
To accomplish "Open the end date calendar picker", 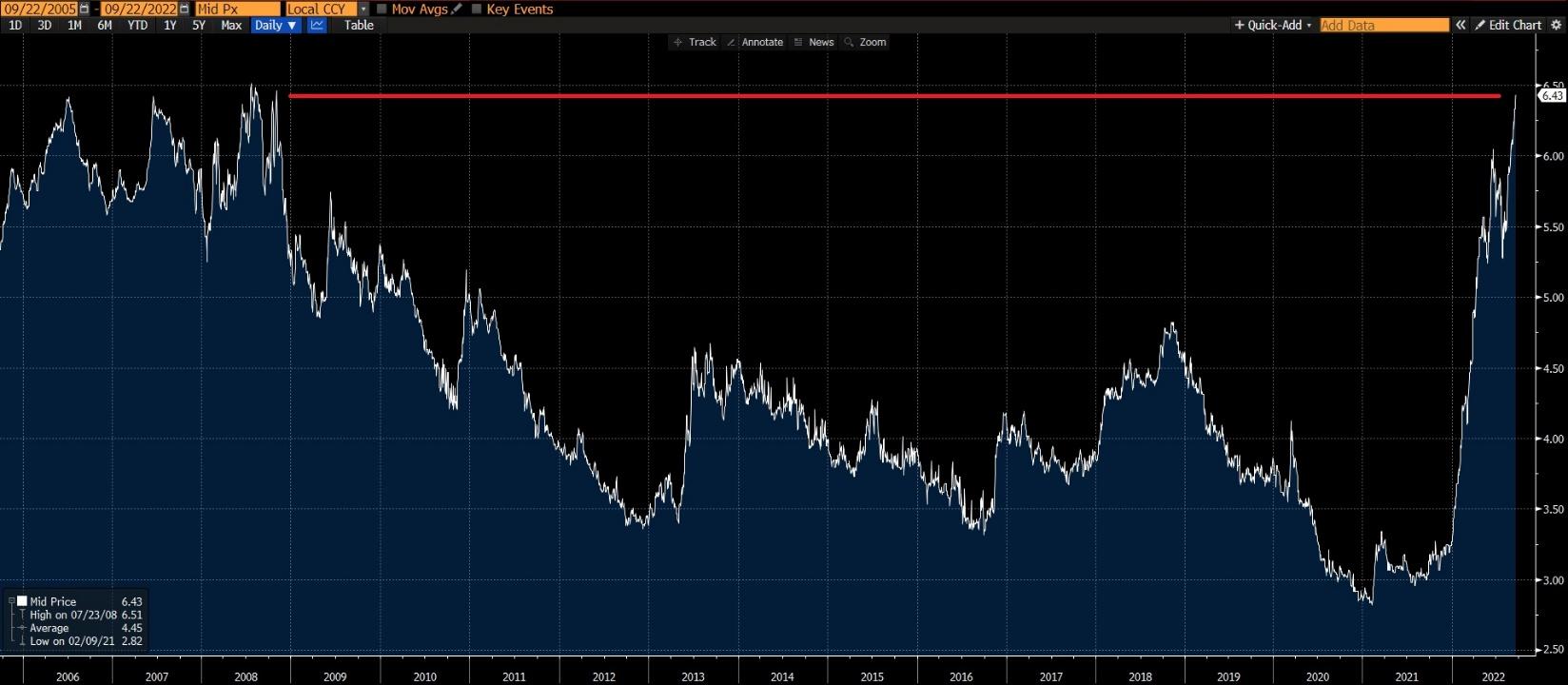I will [185, 9].
